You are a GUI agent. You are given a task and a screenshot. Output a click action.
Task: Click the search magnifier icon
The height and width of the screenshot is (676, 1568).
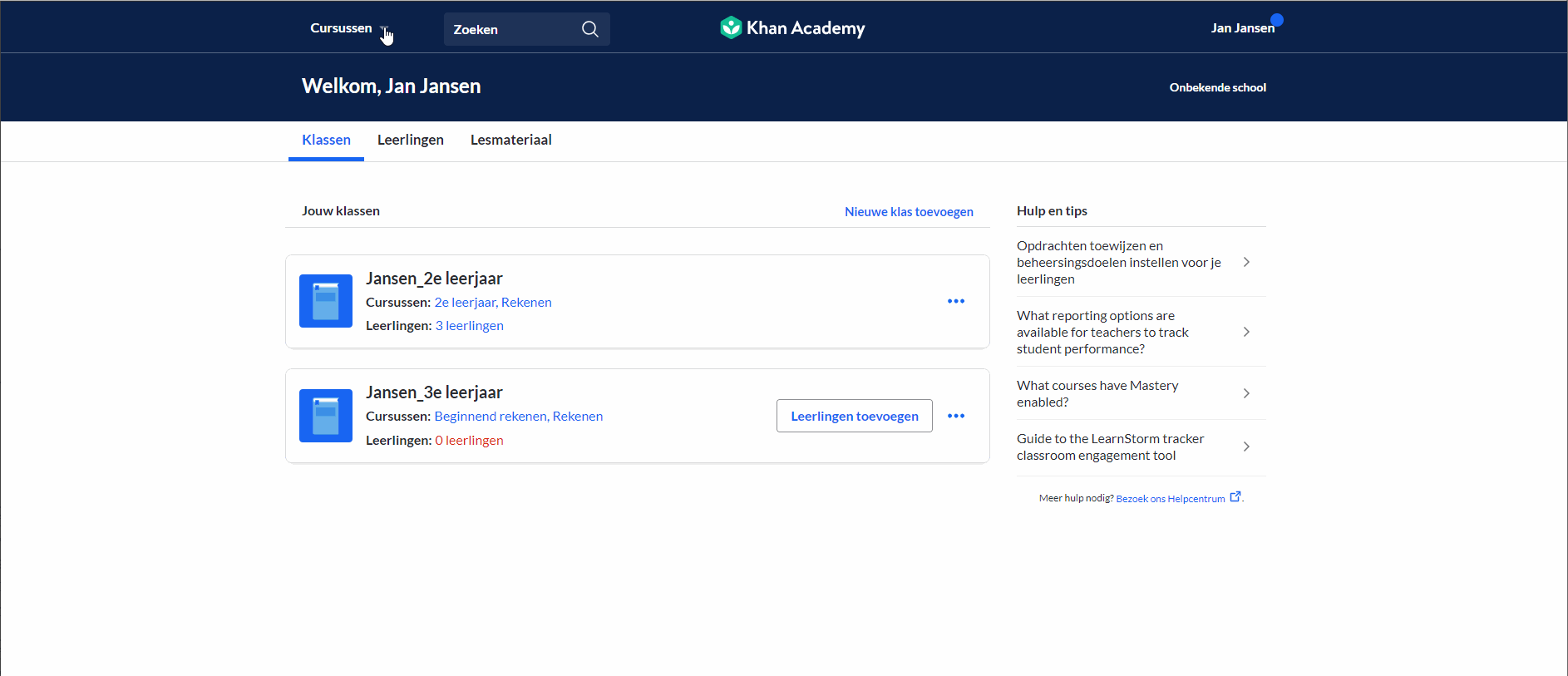(590, 29)
